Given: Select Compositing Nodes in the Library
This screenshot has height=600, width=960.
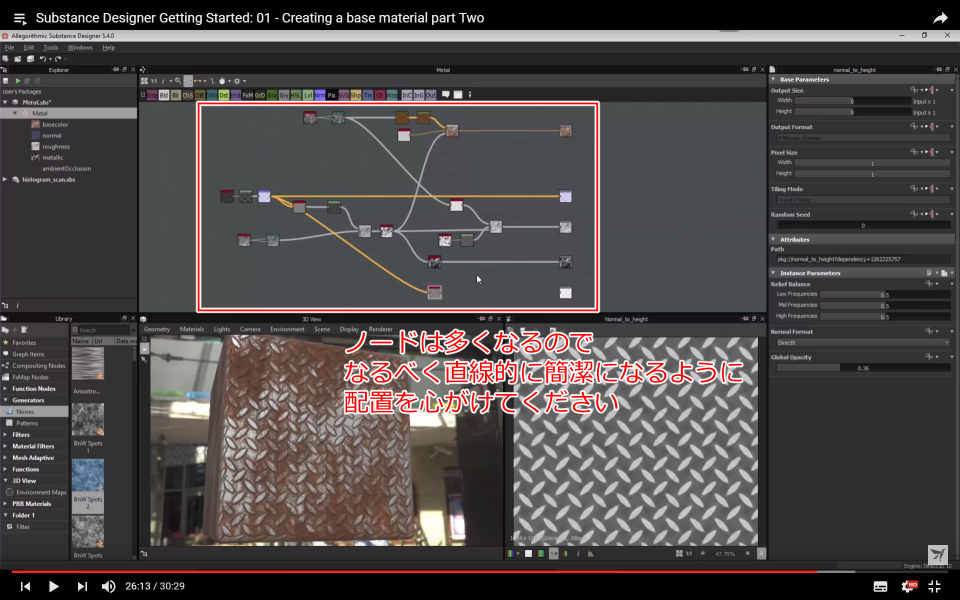Looking at the screenshot, I should (x=39, y=366).
